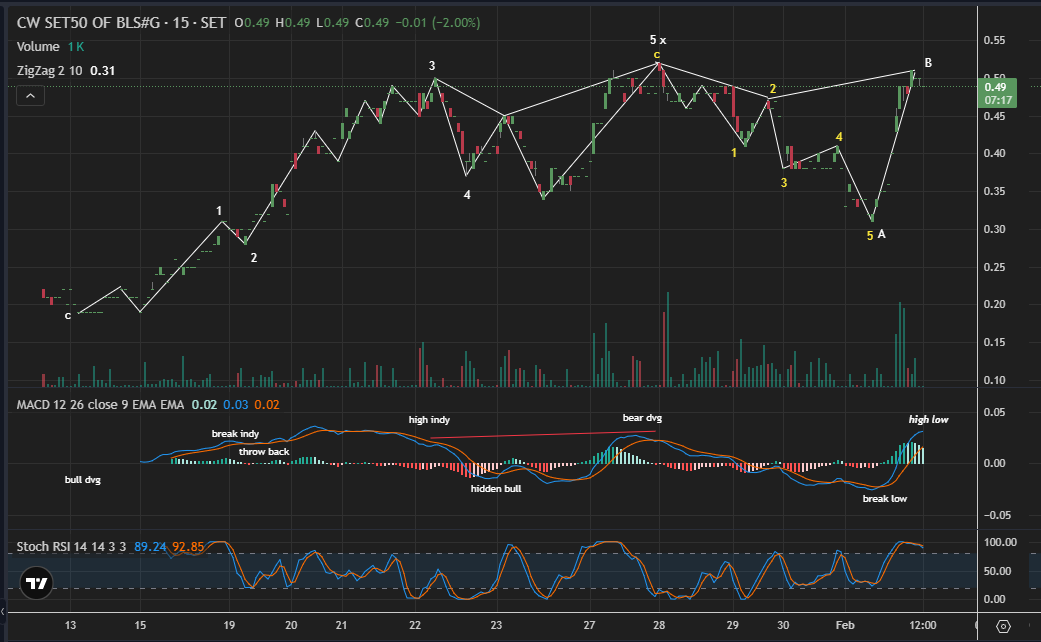Select the Stoch RSI 14 14 3 3 legend
This screenshot has width=1041, height=642.
(71, 546)
